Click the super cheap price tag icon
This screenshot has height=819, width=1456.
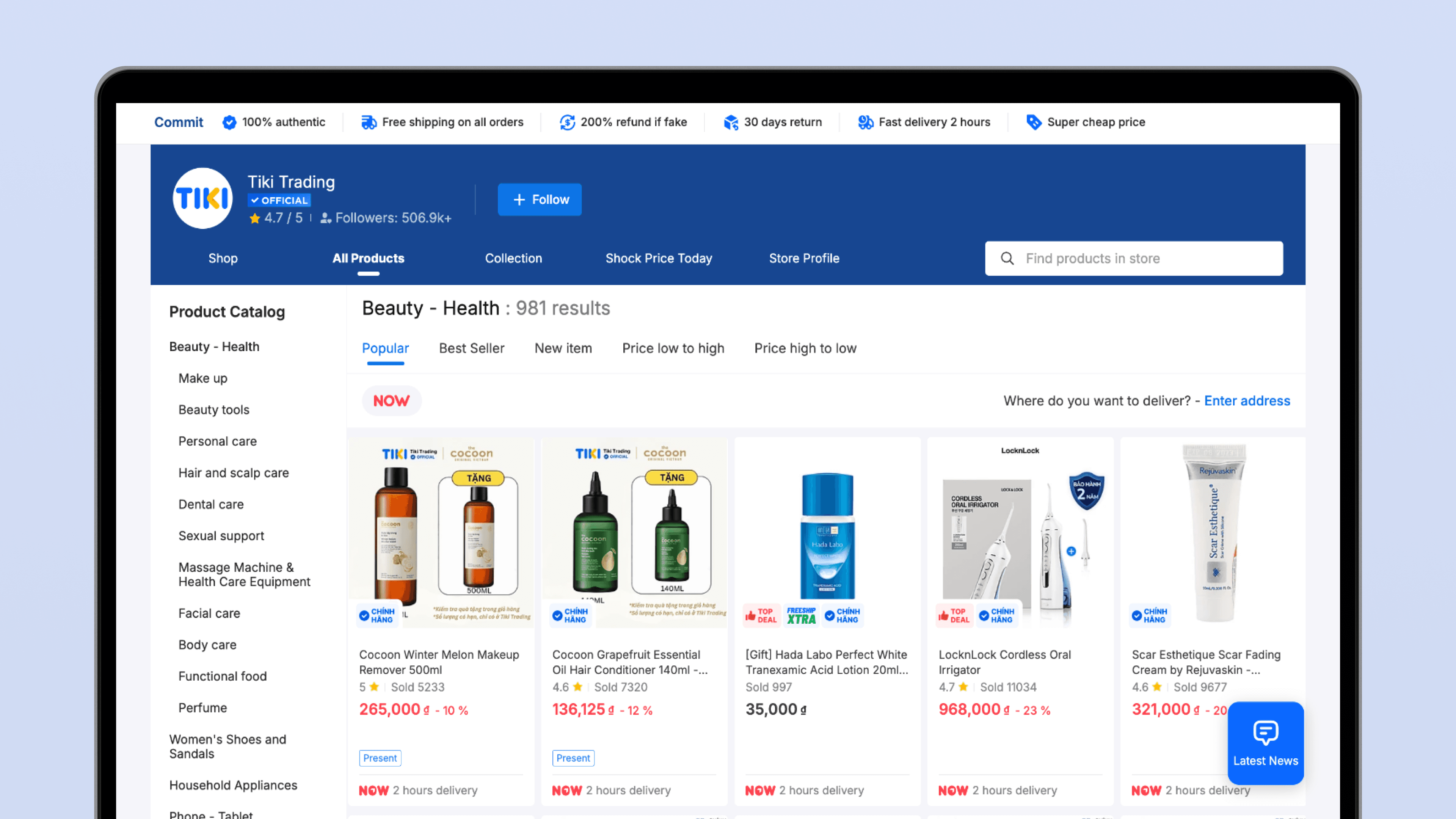(1034, 122)
